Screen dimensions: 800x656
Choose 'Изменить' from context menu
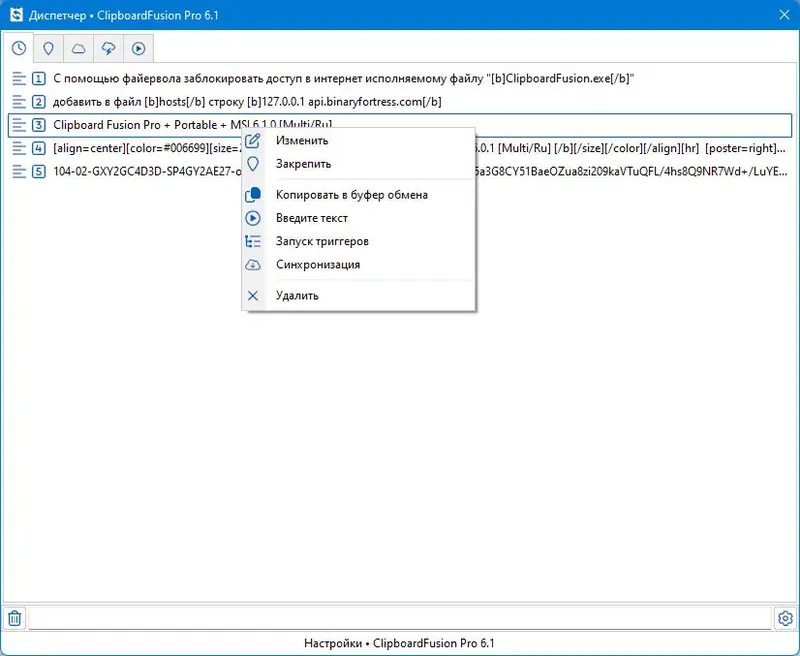pos(359,140)
